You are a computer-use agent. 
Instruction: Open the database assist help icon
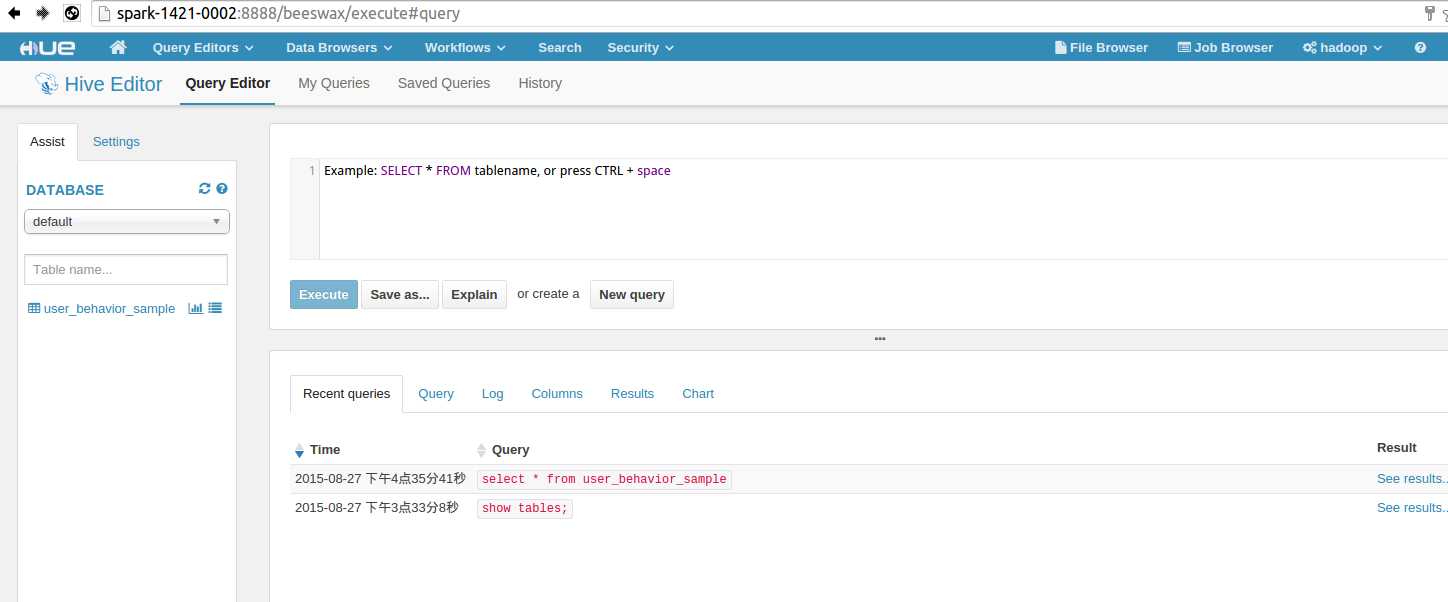click(222, 189)
